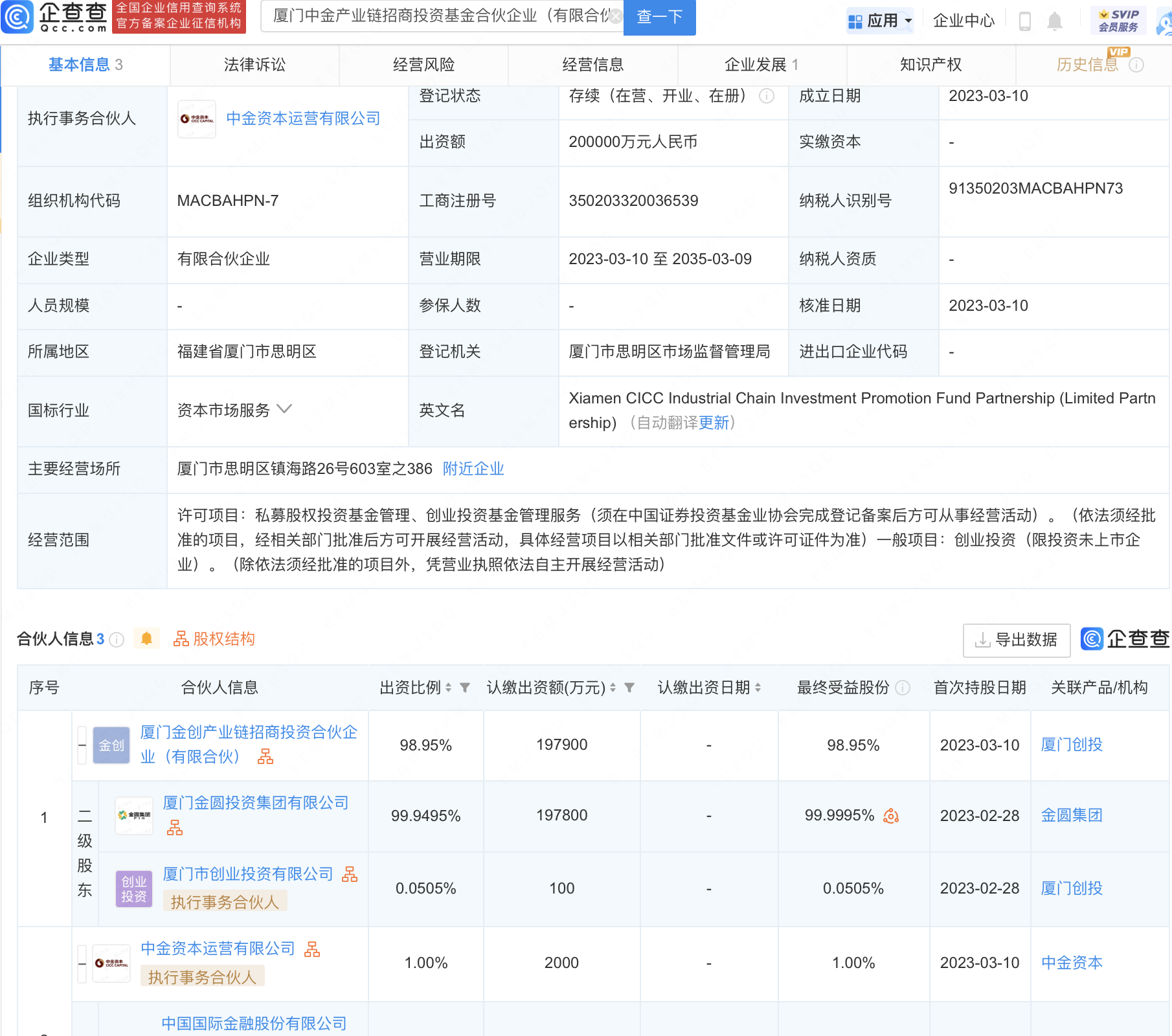Open the 经营信息 tab
This screenshot has width=1172, height=1036.
(x=592, y=65)
